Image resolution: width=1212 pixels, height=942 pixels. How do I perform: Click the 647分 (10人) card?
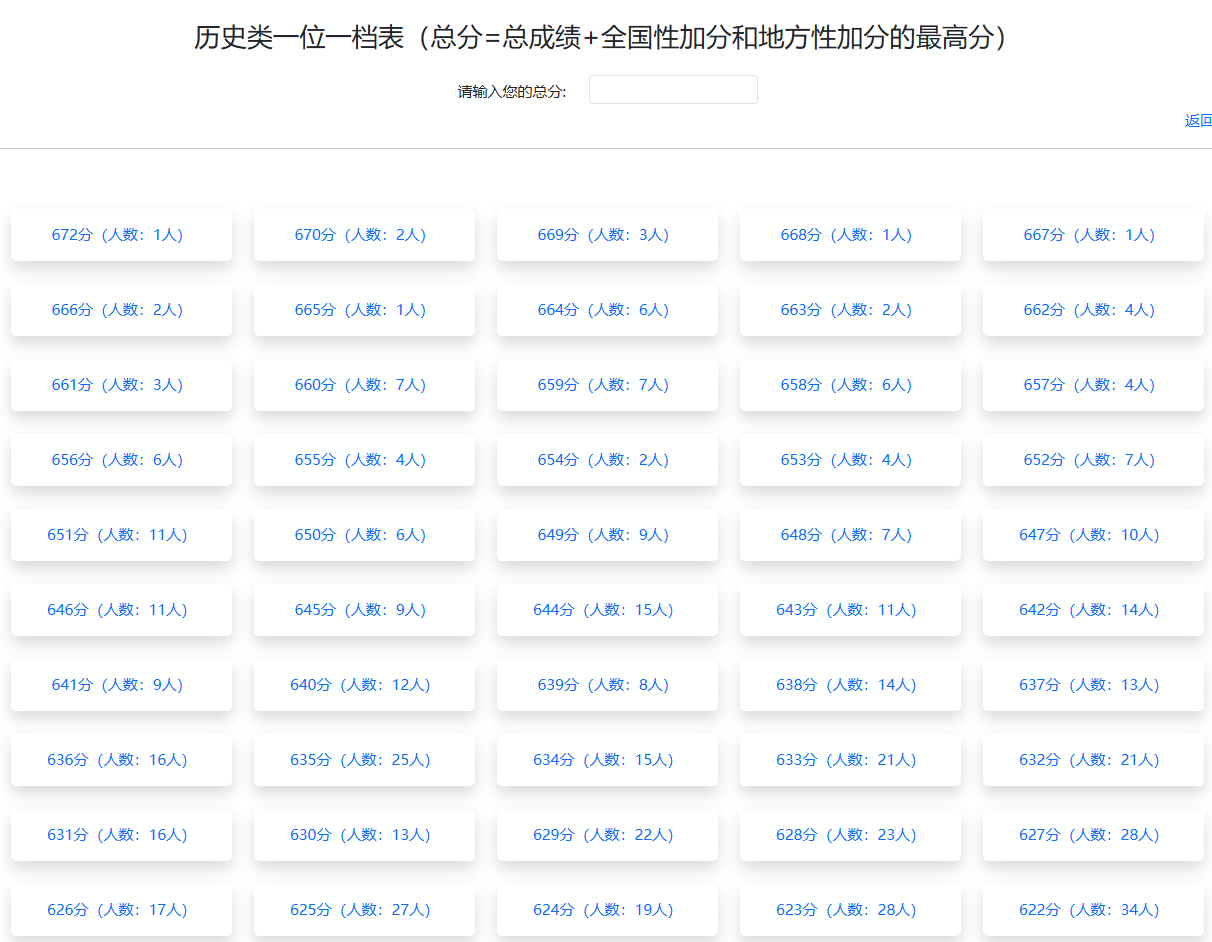[1093, 535]
